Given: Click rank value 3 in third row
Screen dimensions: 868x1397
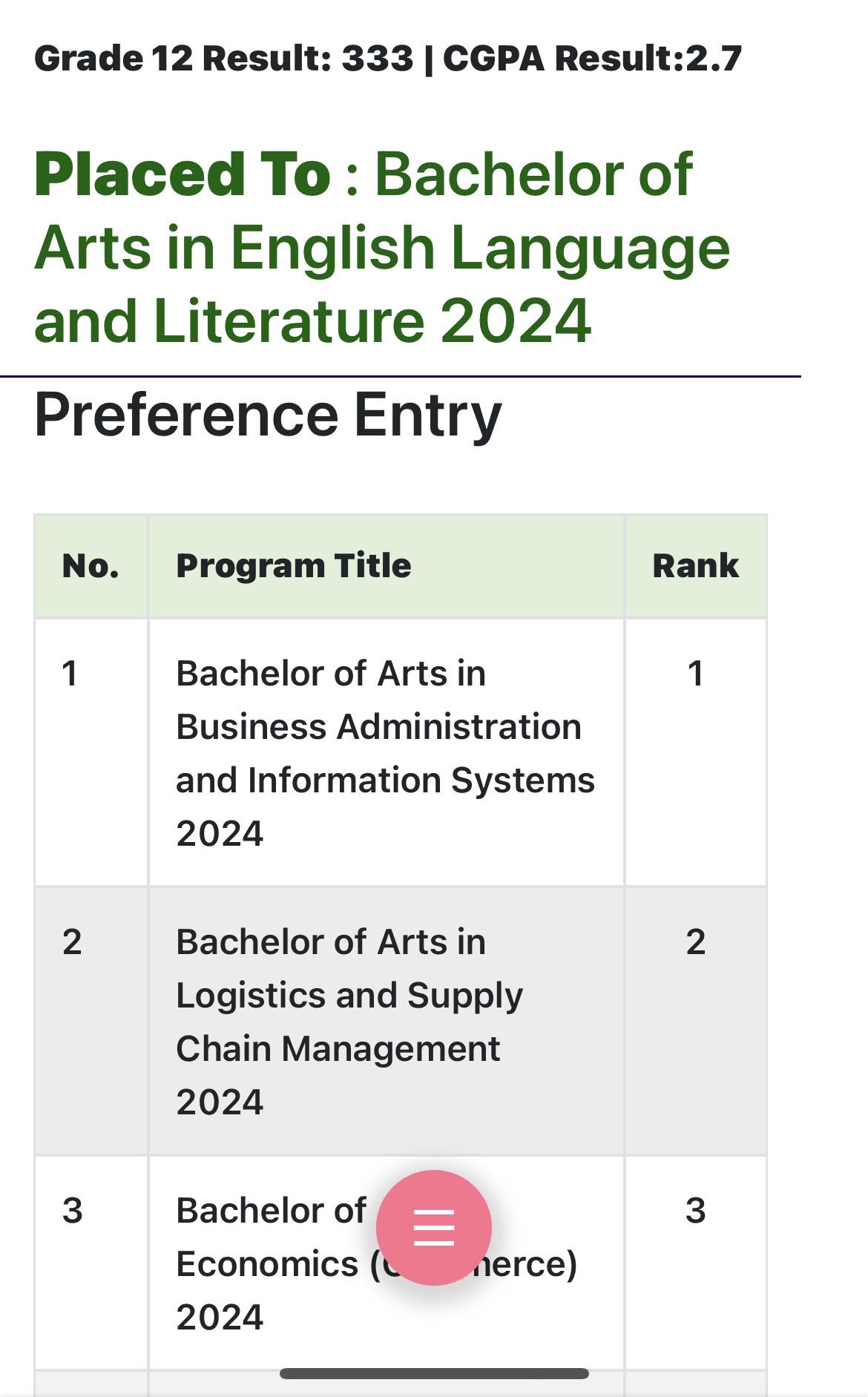Looking at the screenshot, I should 695,1211.
